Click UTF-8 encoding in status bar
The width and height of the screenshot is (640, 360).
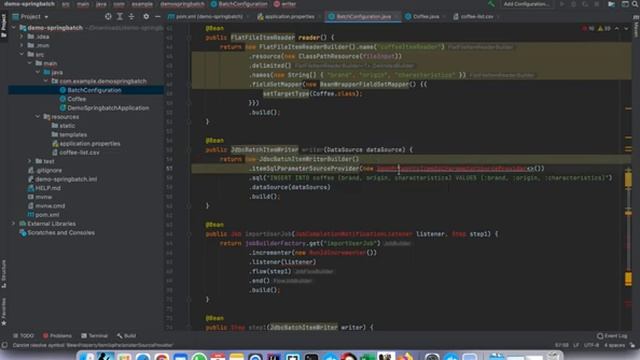(x=591, y=345)
